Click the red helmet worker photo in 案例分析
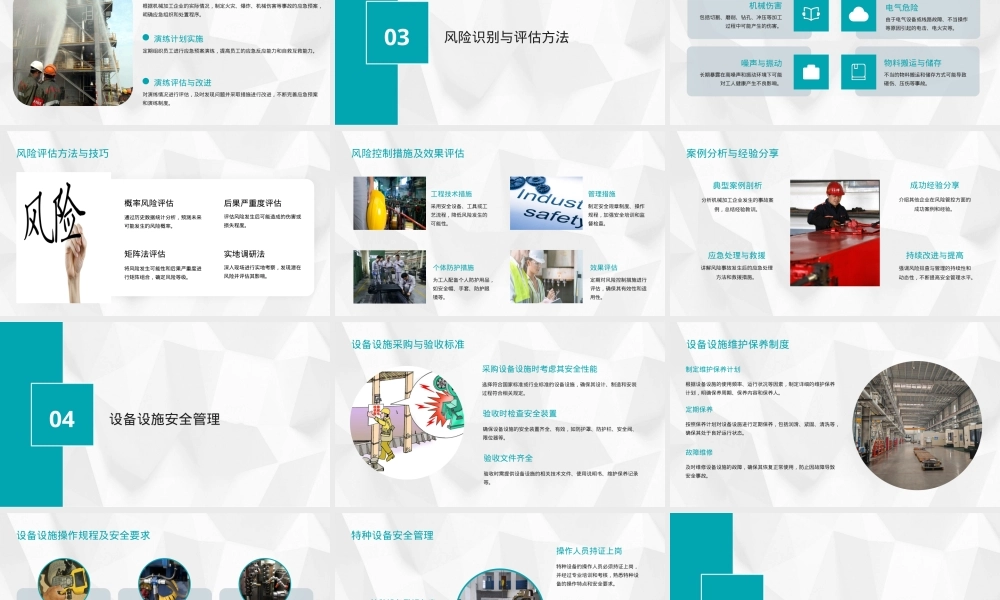The height and width of the screenshot is (600, 1000). (835, 233)
